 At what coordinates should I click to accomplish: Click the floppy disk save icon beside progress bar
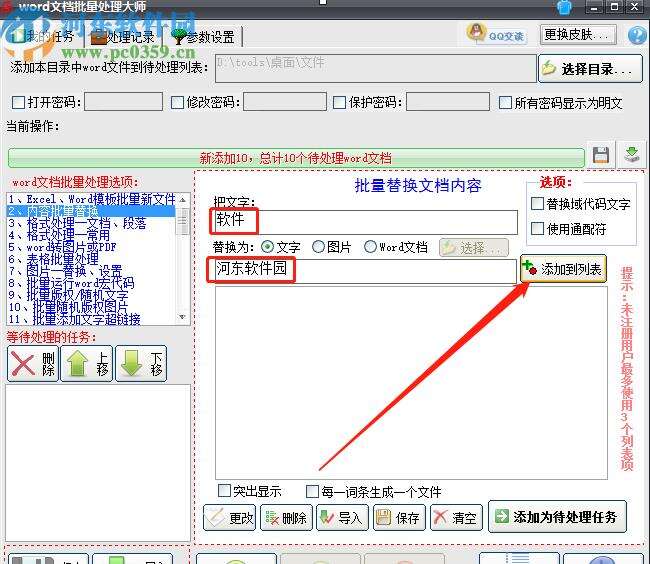tap(601, 155)
